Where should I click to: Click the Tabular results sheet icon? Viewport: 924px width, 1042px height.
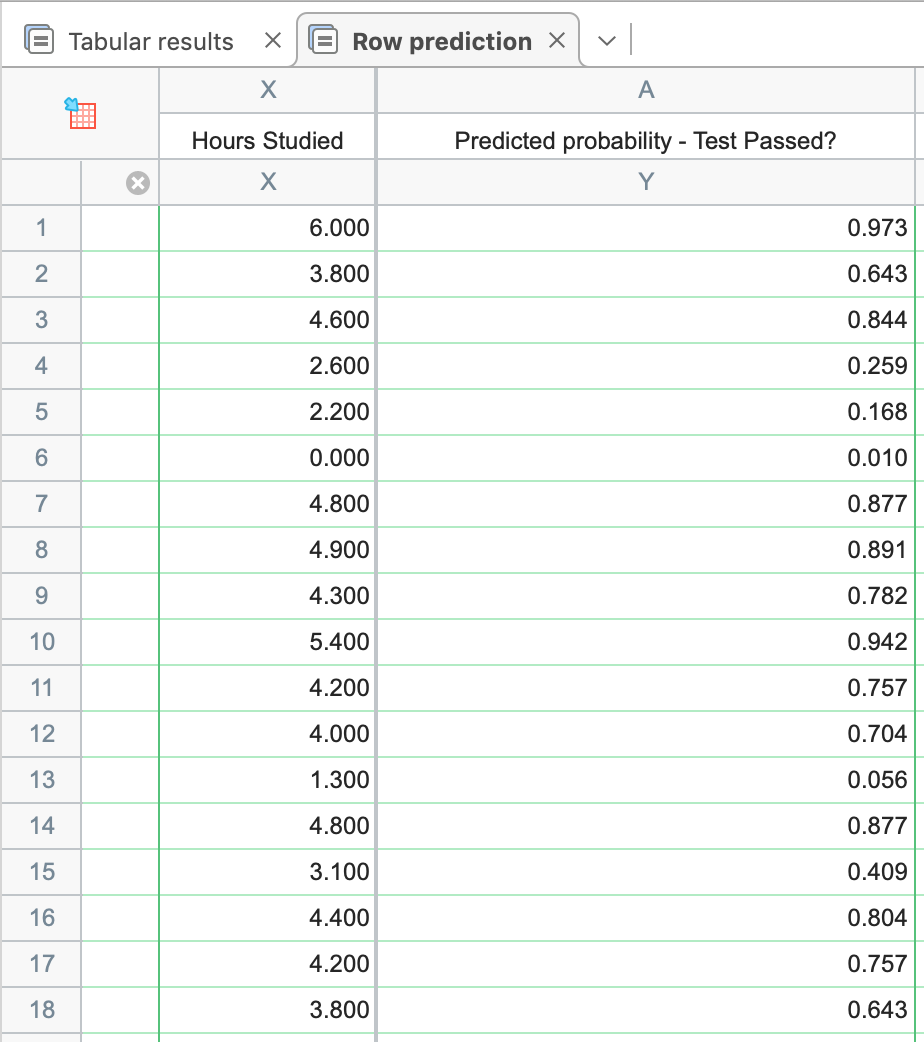(x=39, y=41)
